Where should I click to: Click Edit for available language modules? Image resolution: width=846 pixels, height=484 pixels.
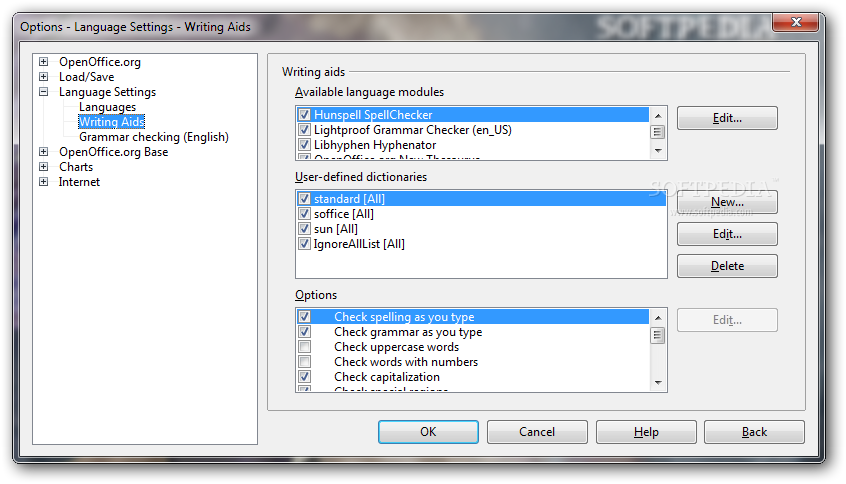727,118
